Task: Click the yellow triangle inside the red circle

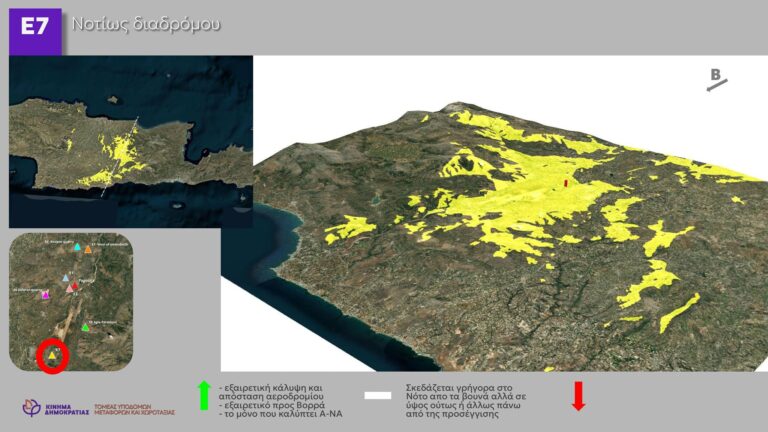Action: click(52, 355)
